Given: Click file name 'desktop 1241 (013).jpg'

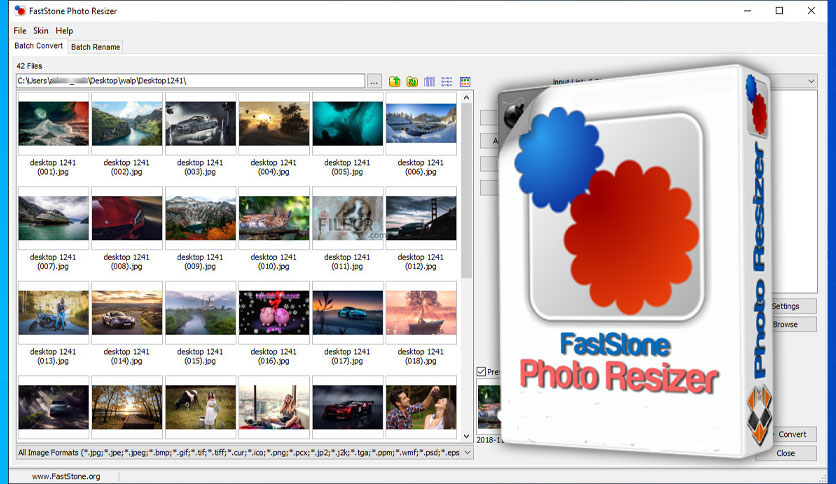Looking at the screenshot, I should (x=53, y=356).
